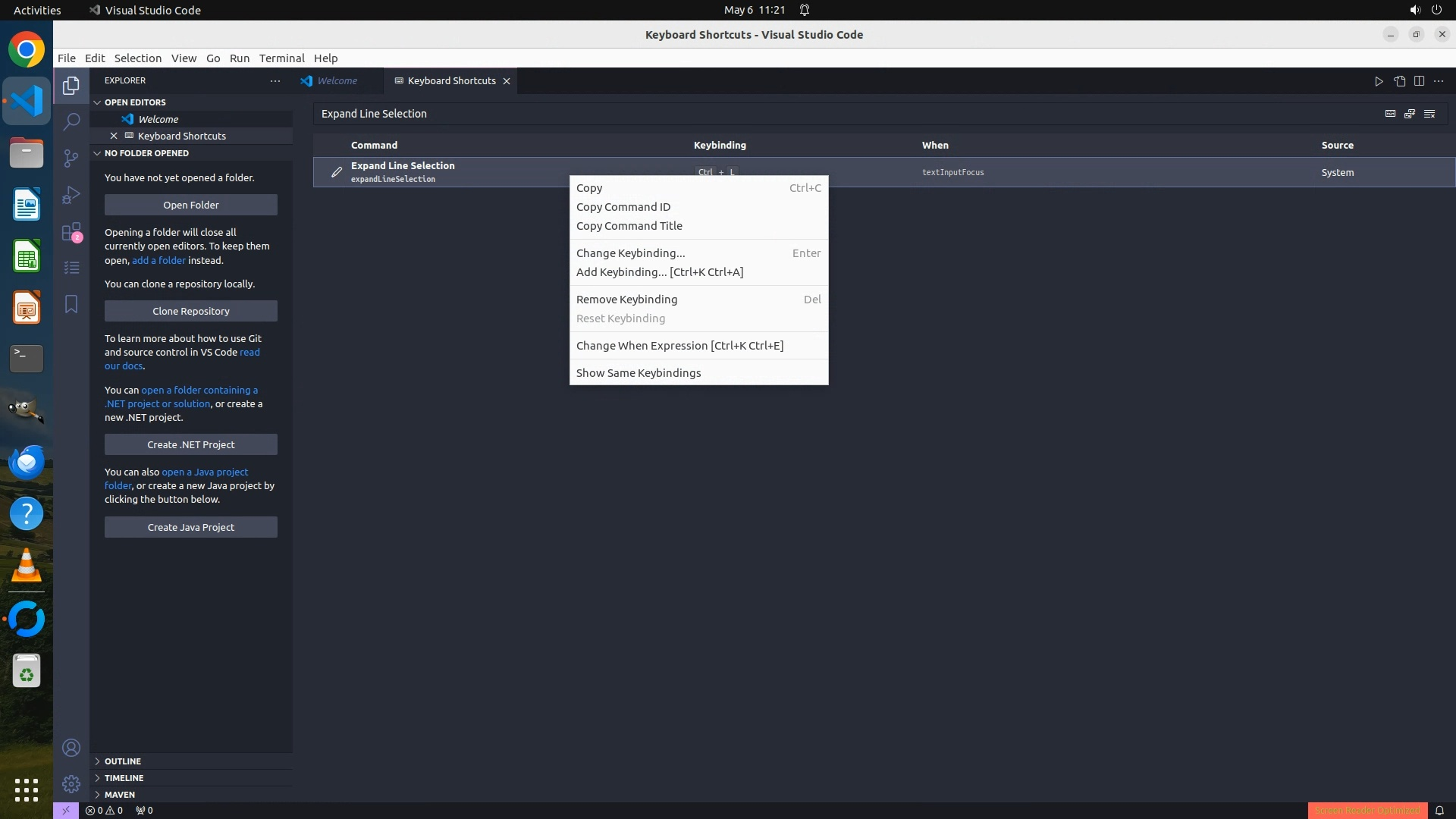Open the Source Control view
Image resolution: width=1456 pixels, height=819 pixels.
click(x=71, y=158)
